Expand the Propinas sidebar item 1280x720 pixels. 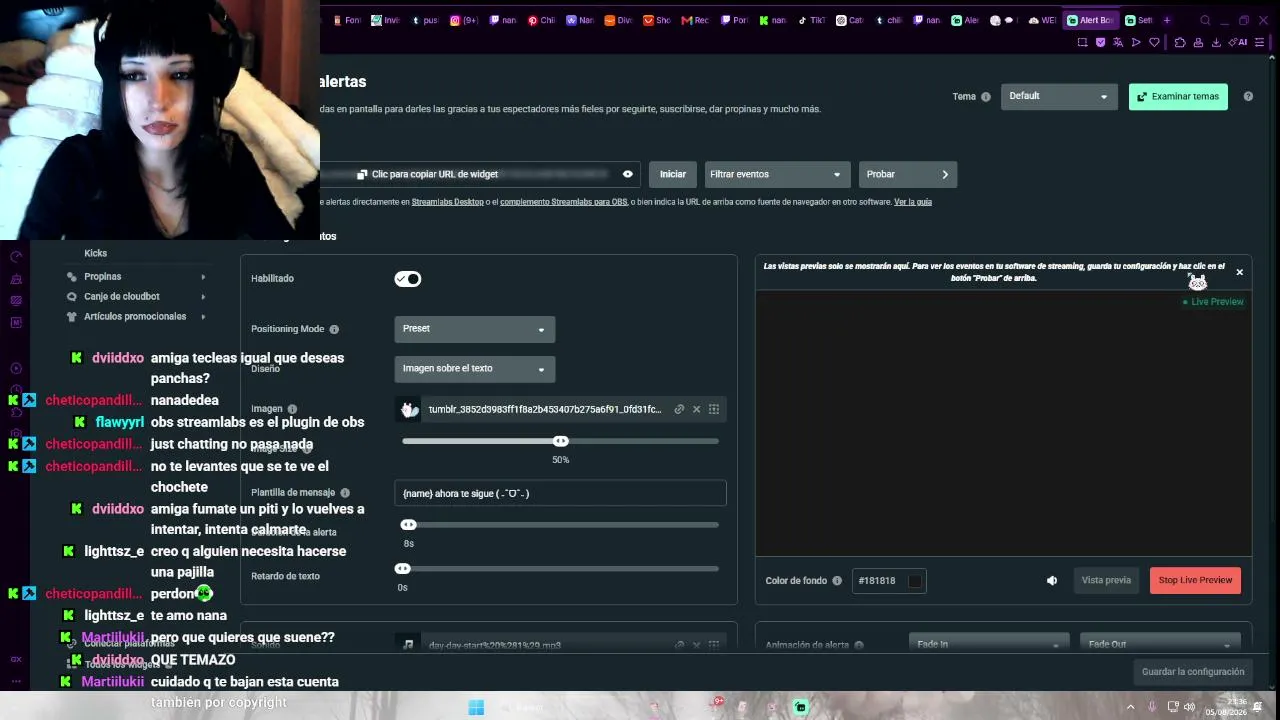[x=136, y=277]
